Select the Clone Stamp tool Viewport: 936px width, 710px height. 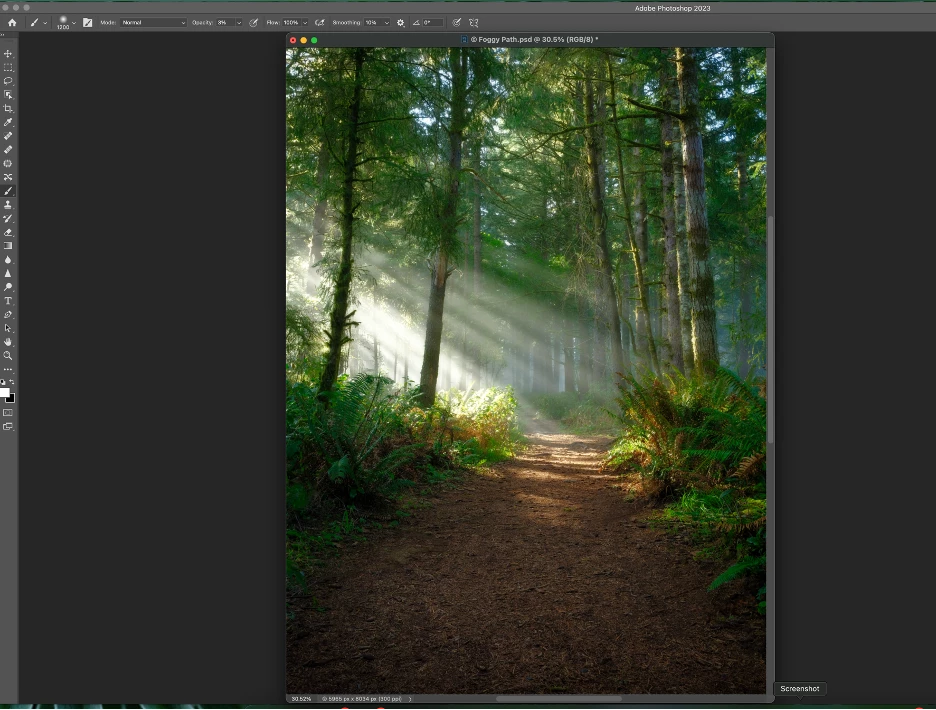pos(8,205)
